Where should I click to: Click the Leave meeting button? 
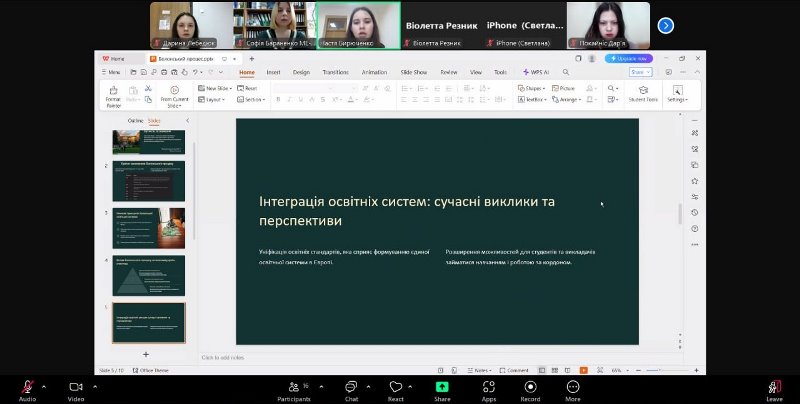pyautogui.click(x=774, y=387)
